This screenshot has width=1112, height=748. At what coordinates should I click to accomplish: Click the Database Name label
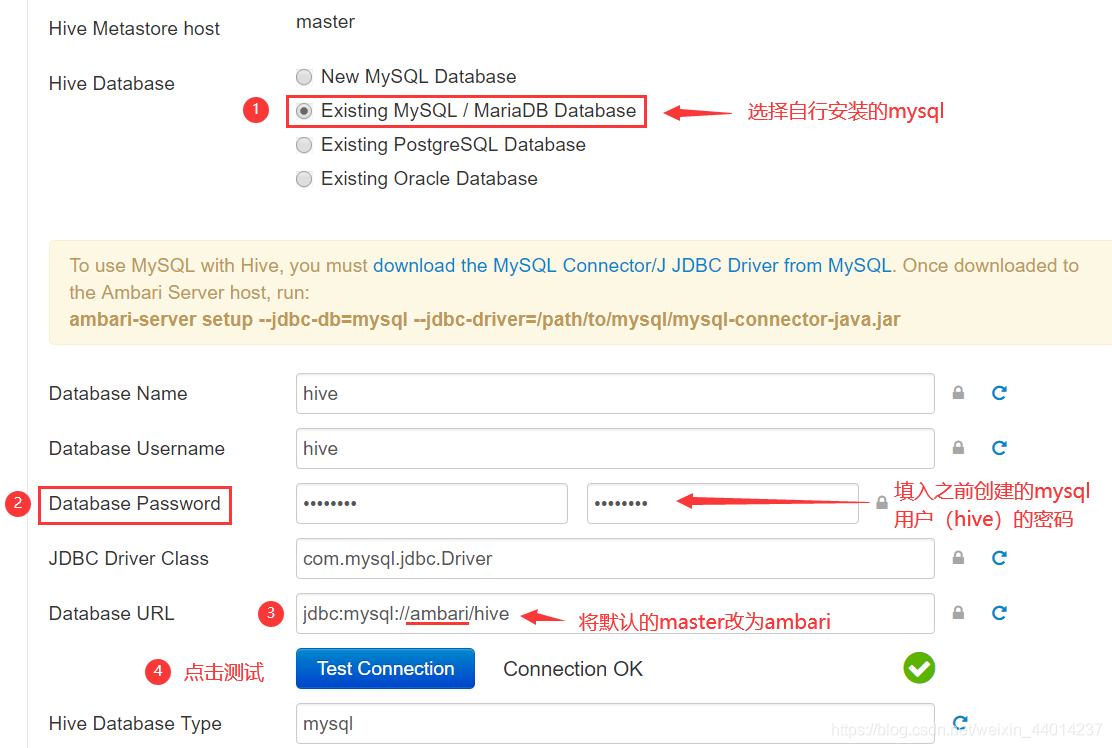pos(118,393)
